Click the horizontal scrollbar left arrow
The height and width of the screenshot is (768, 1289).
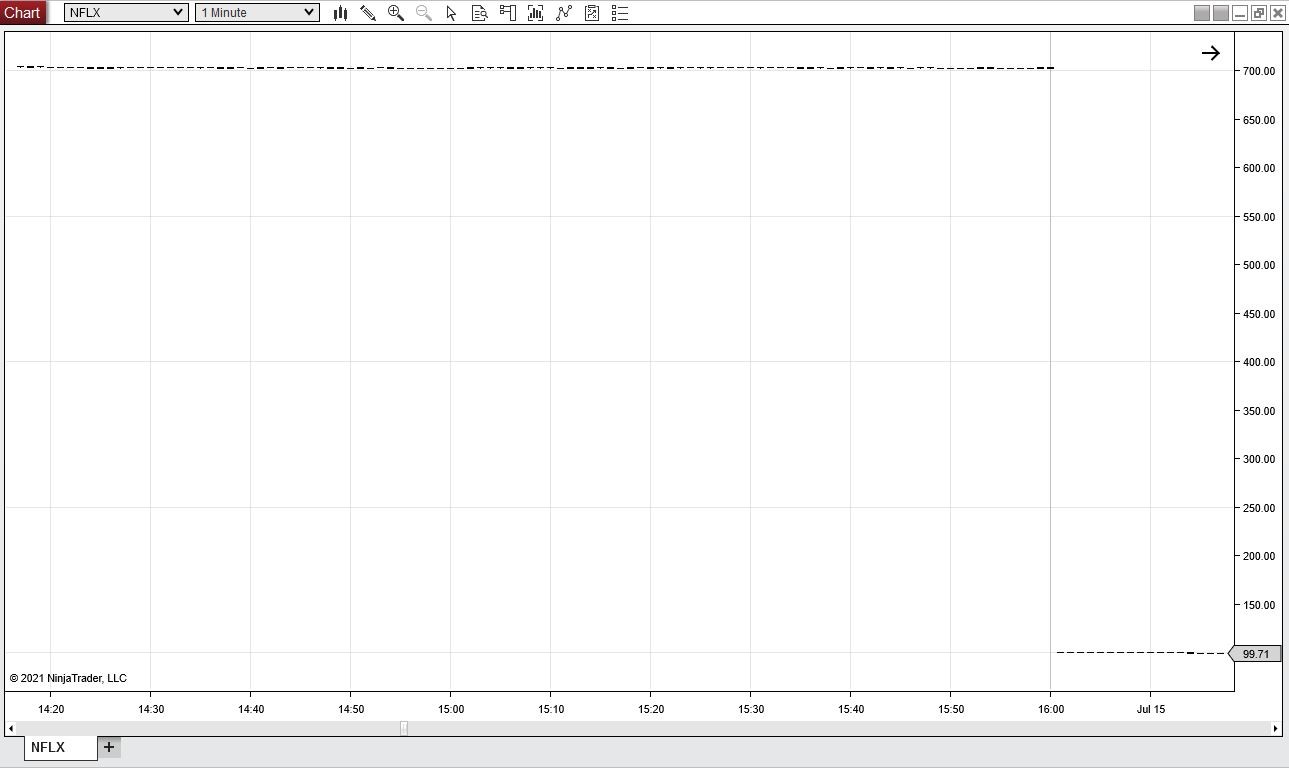11,728
